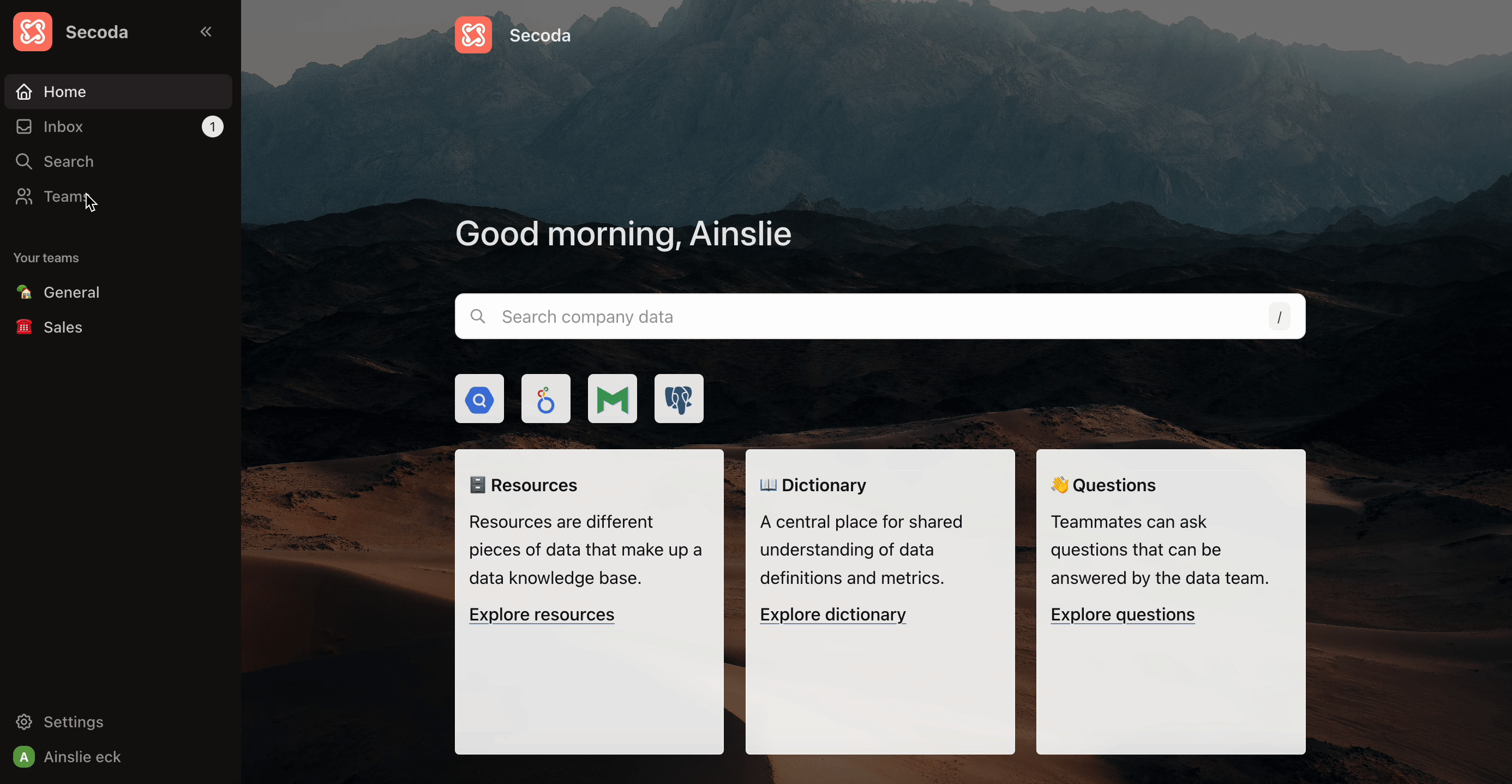The image size is (1512, 784).
Task: Click the Inbox notification badge showing 1
Action: (x=213, y=126)
